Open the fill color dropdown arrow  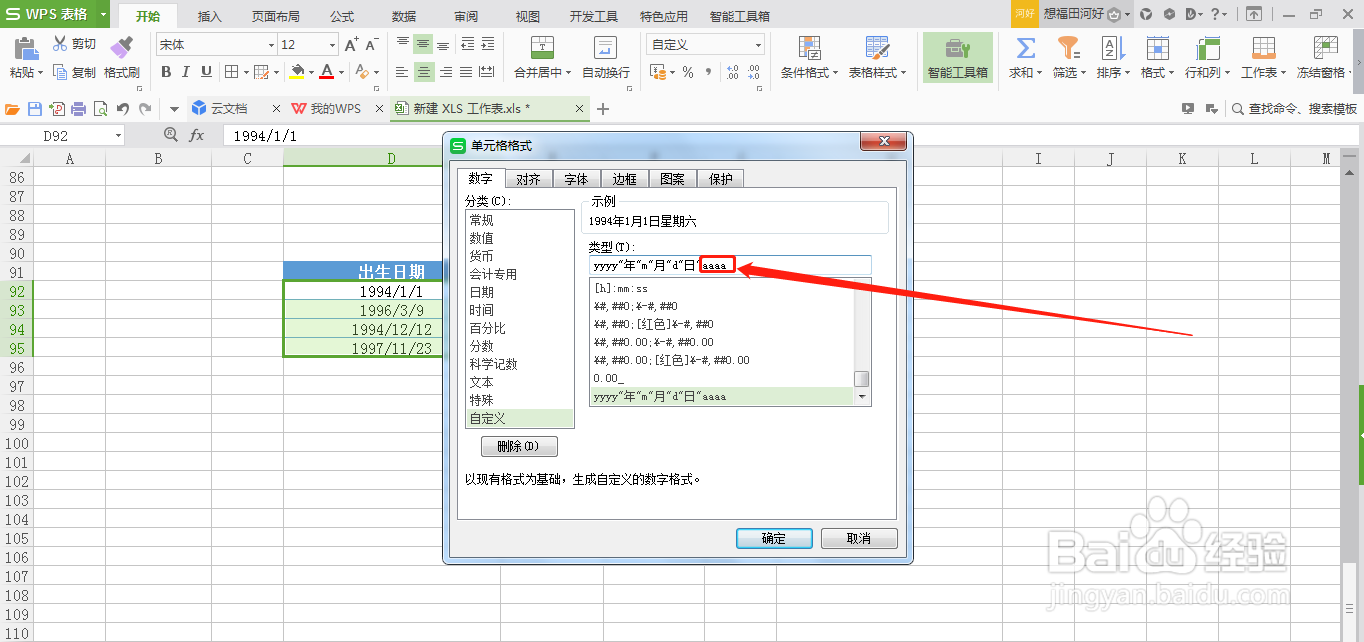pyautogui.click(x=311, y=72)
